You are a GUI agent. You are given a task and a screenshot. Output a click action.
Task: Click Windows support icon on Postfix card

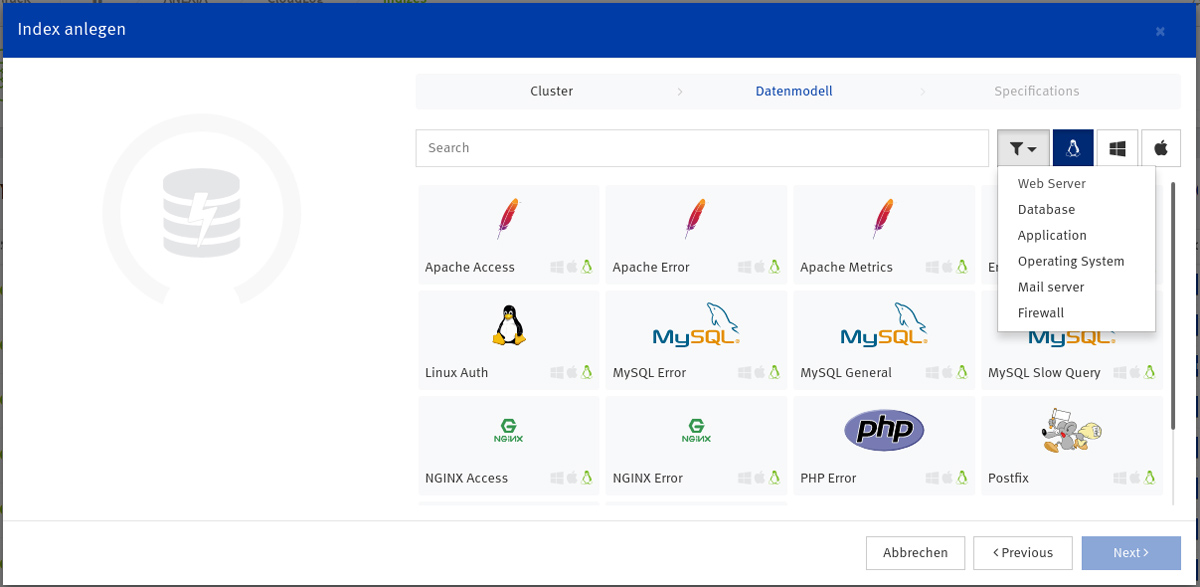click(x=1119, y=478)
